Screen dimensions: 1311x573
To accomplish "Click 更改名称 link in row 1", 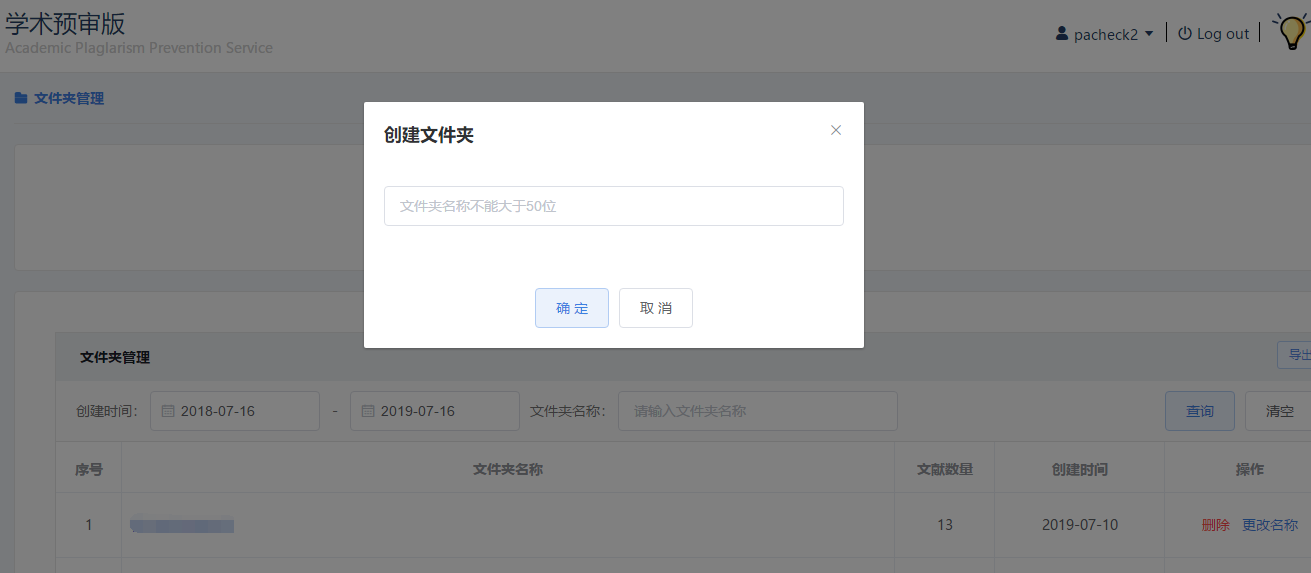I will coord(1270,525).
